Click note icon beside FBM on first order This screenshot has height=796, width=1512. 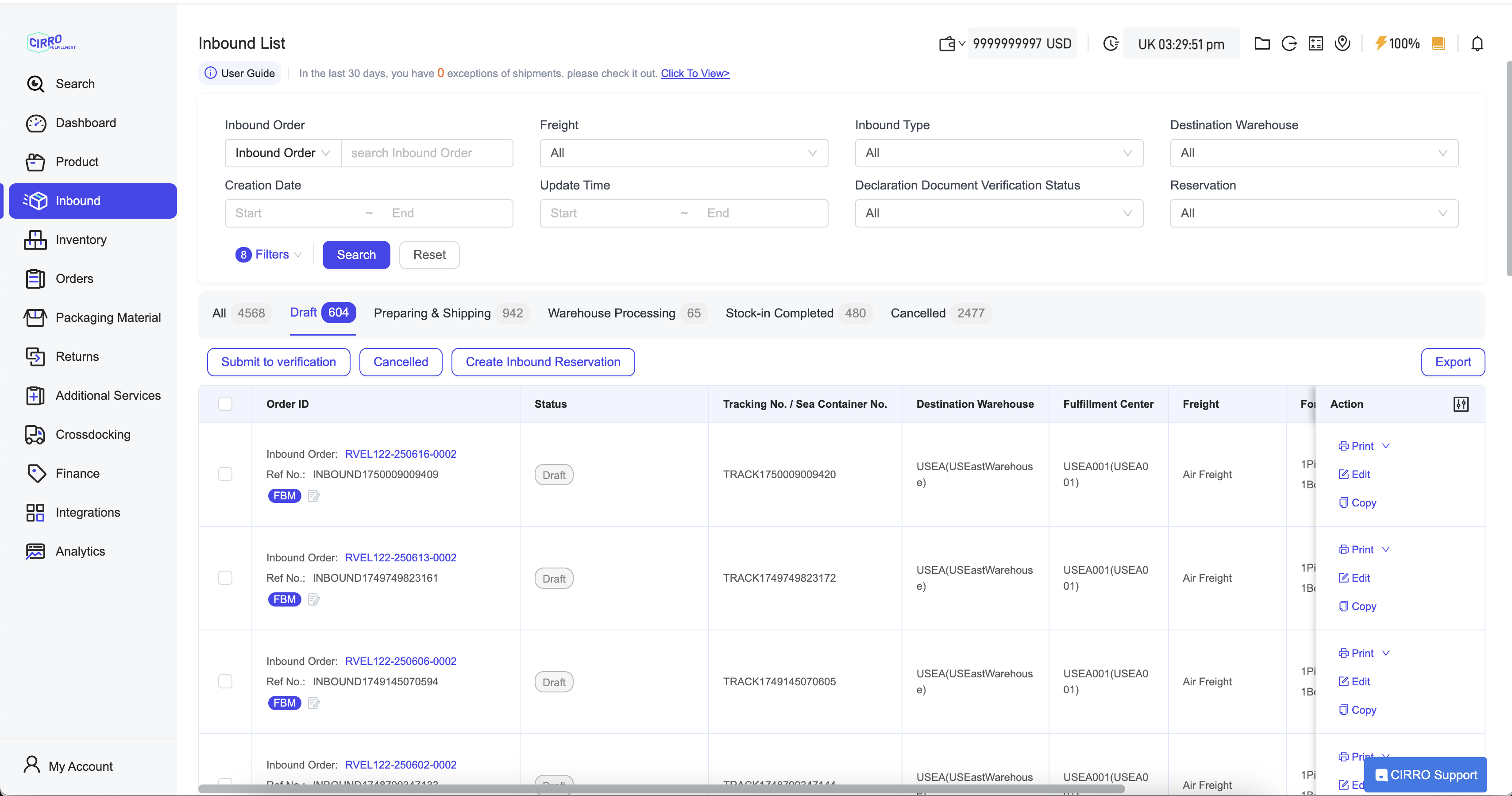314,496
